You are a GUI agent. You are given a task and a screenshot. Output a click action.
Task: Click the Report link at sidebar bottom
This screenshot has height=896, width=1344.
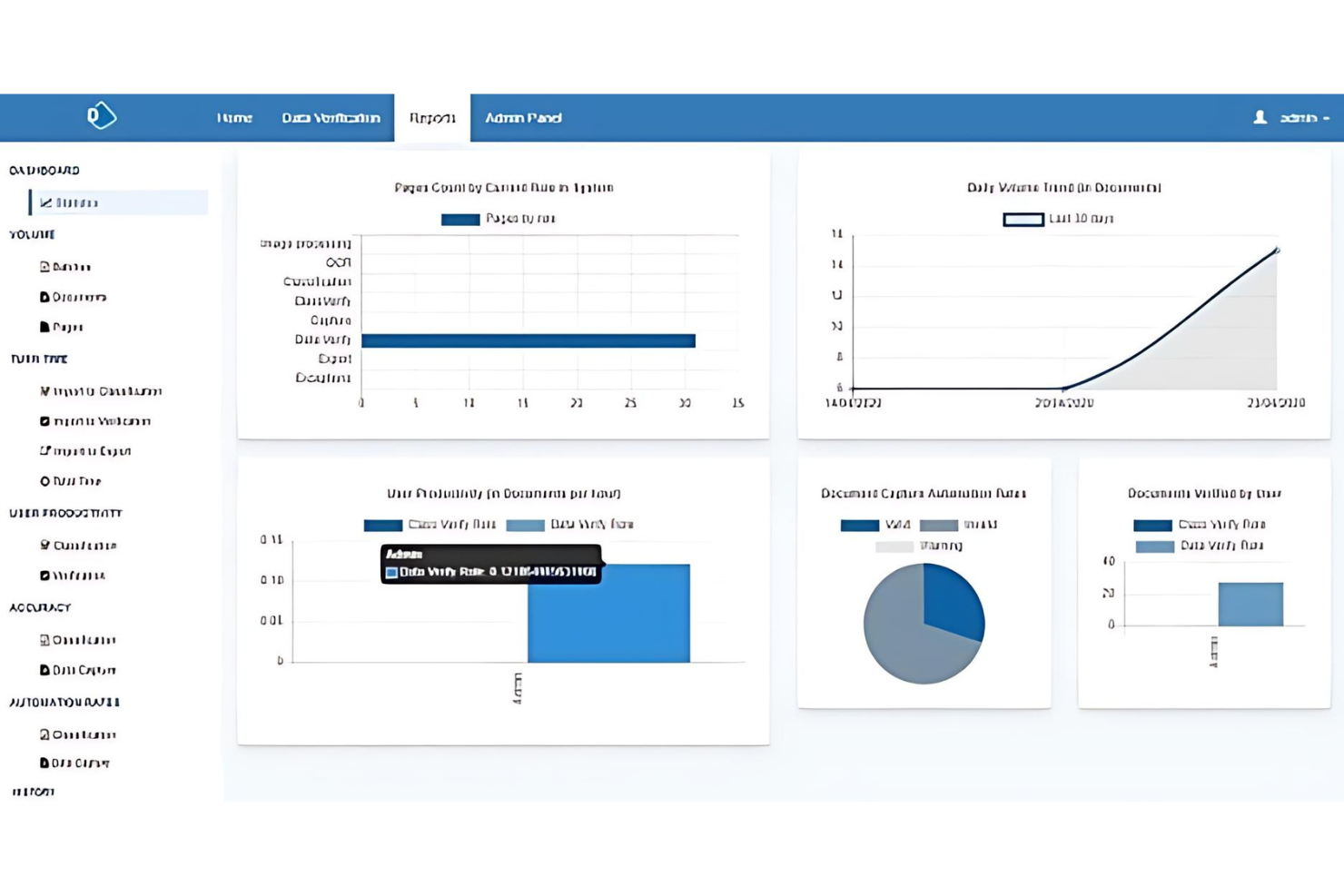point(32,791)
